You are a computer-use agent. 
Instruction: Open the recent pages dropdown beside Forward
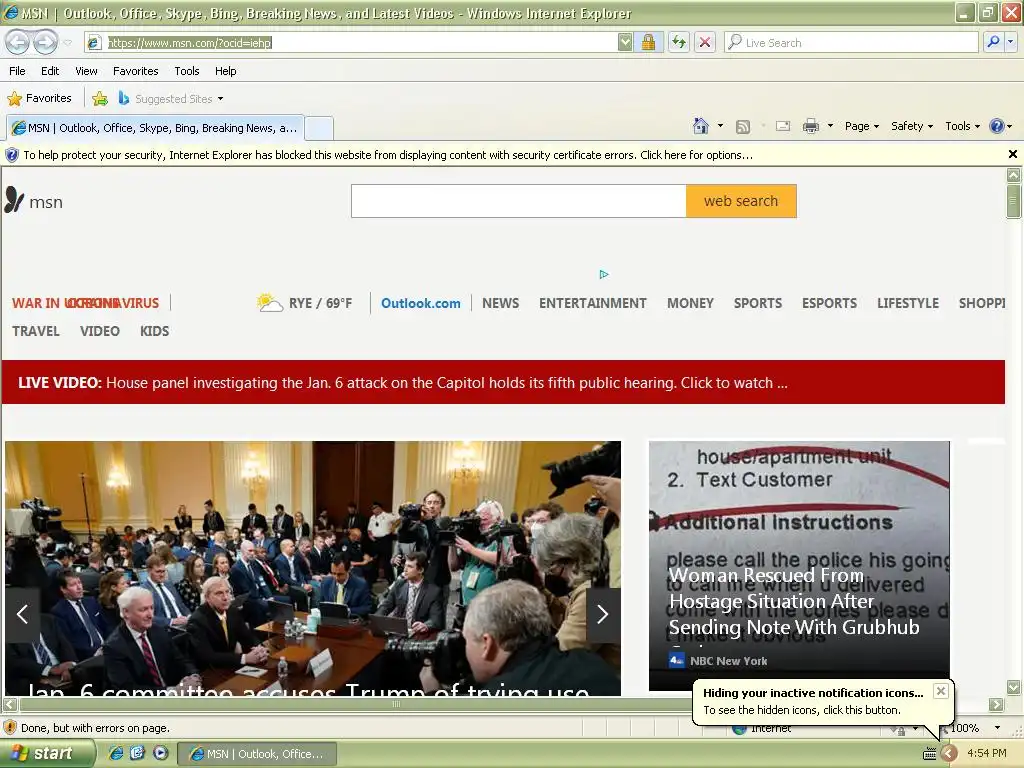click(67, 43)
